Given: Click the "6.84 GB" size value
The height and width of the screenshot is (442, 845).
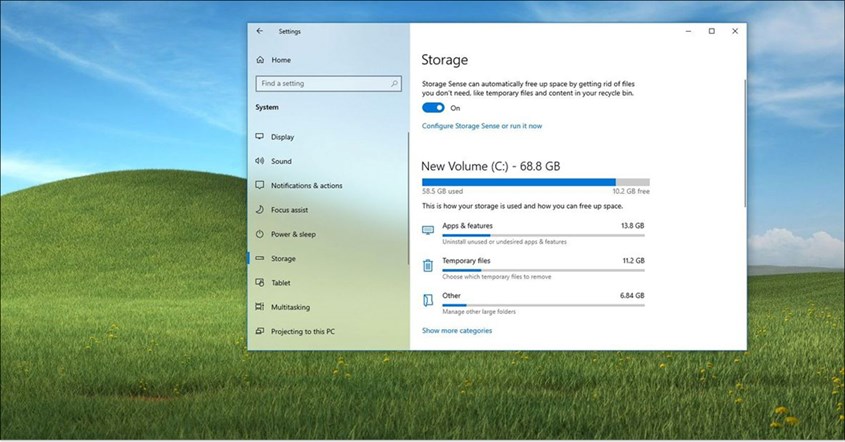Looking at the screenshot, I should click(x=632, y=296).
